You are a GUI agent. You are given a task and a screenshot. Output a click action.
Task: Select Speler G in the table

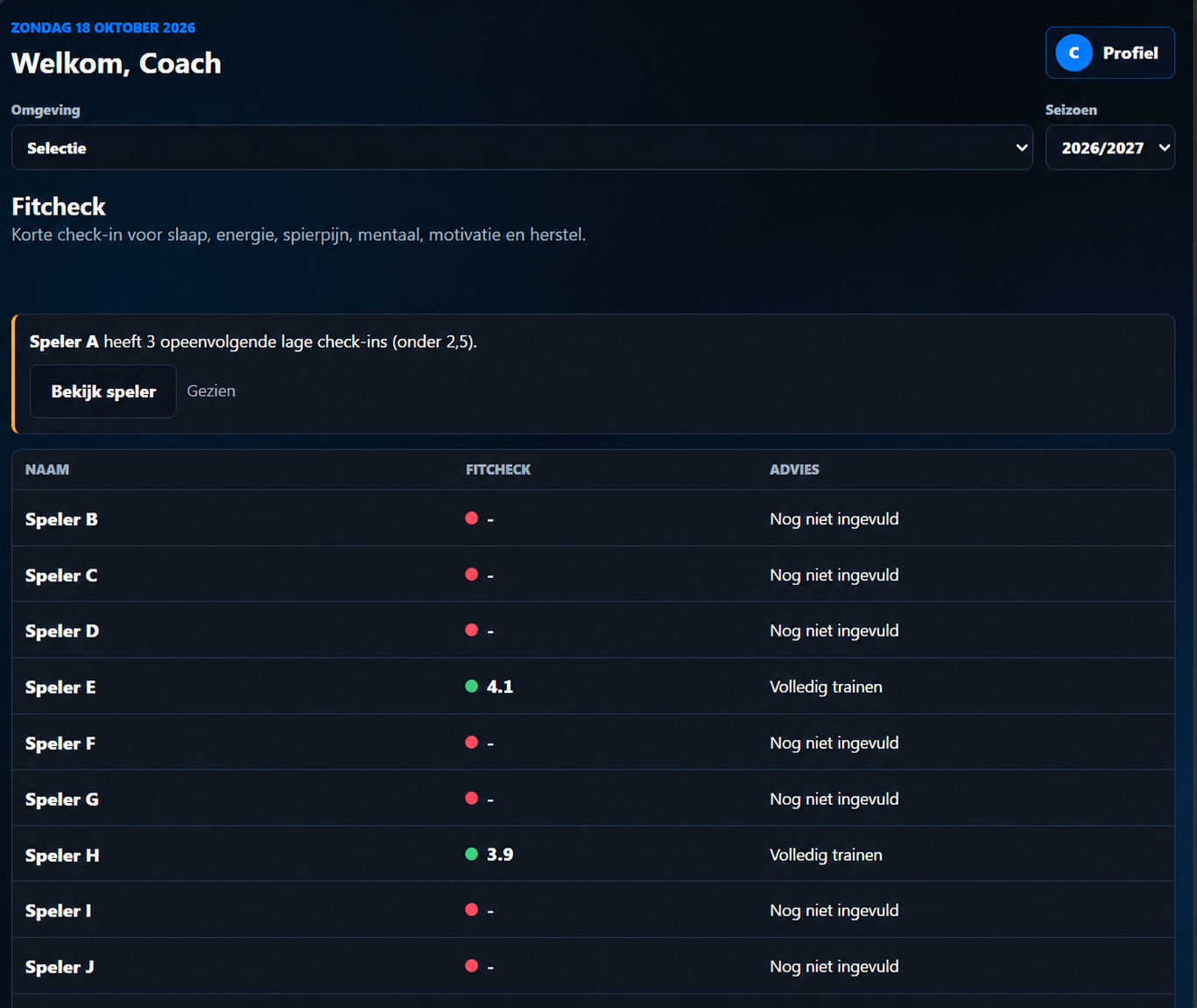tap(62, 799)
